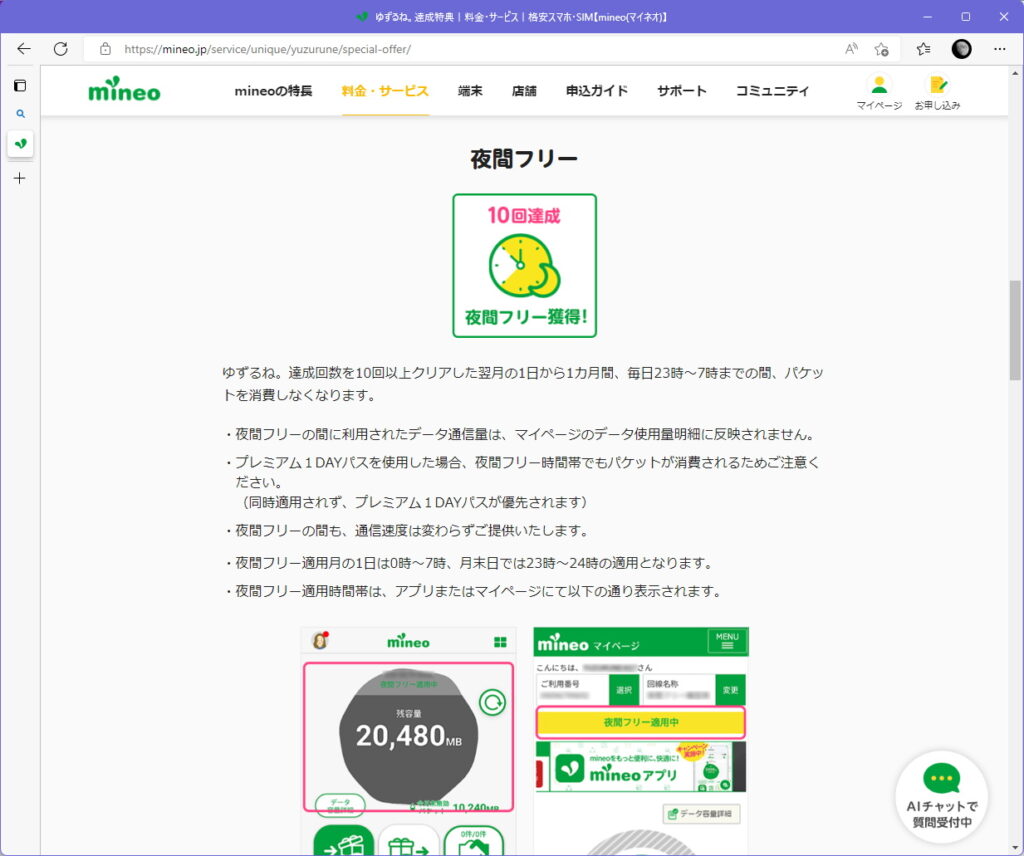Click the mineo app screenshot thumbnail
This screenshot has width=1024, height=856.
[x=409, y=740]
